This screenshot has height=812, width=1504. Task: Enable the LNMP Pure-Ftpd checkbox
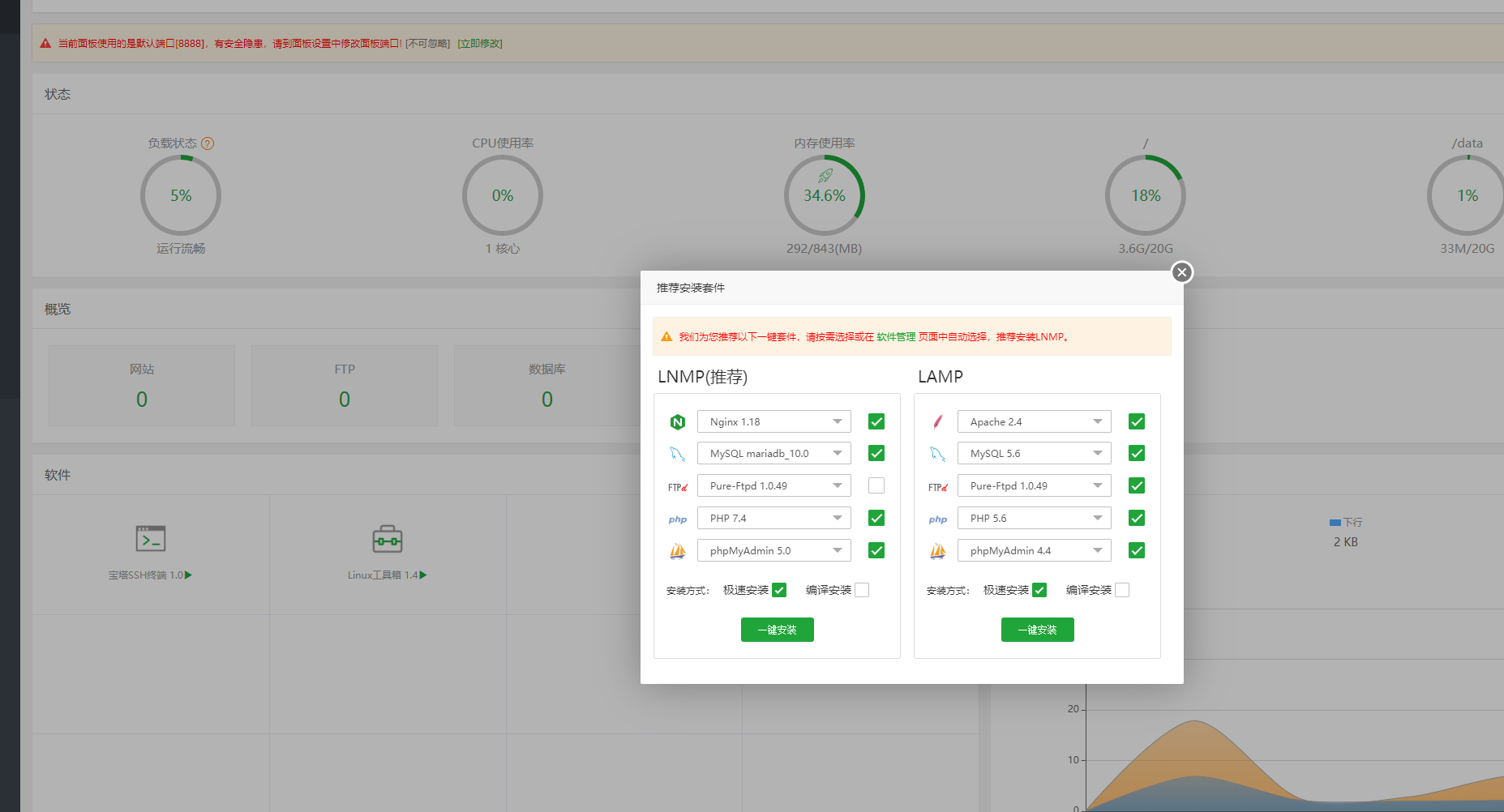coord(876,485)
